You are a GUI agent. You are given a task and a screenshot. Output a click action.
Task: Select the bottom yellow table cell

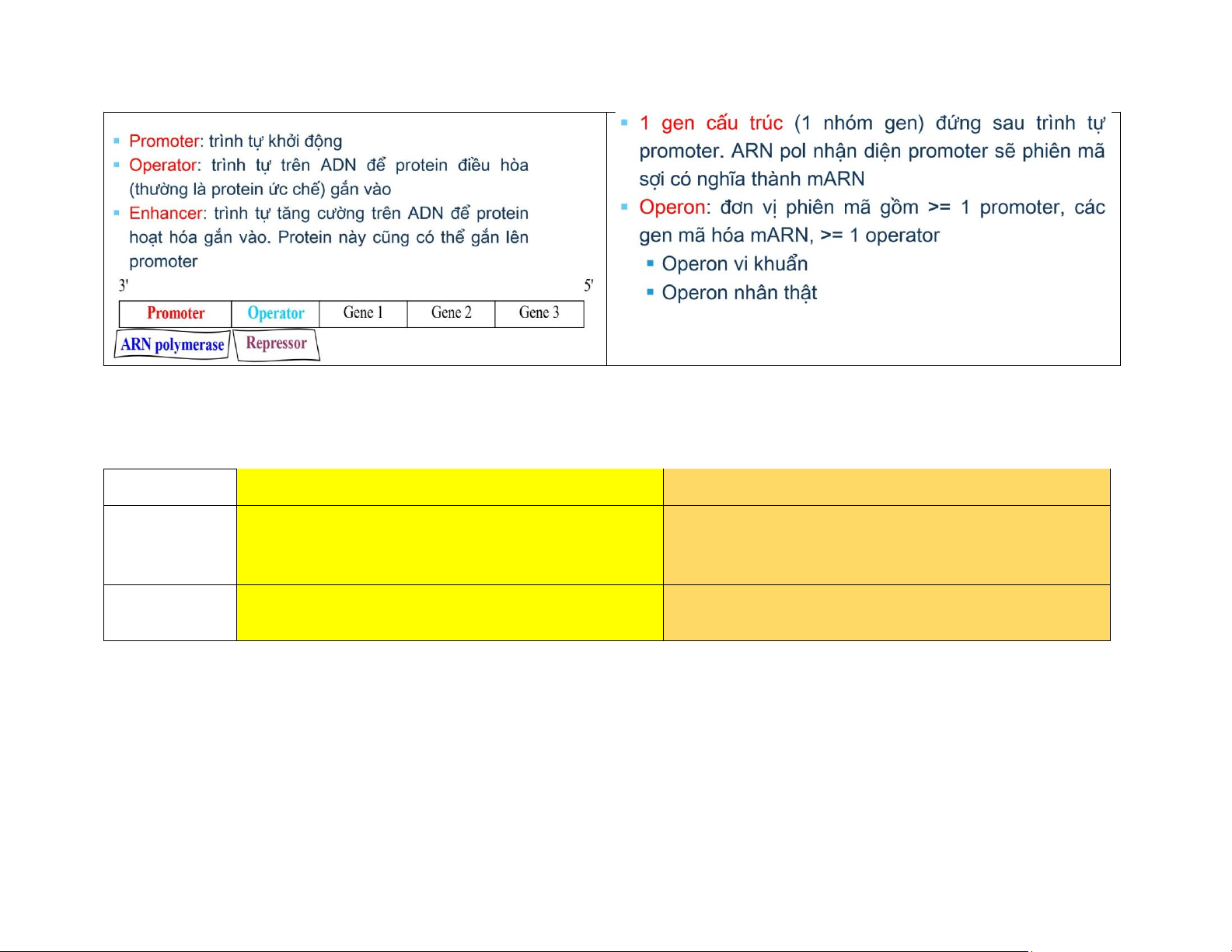(449, 612)
